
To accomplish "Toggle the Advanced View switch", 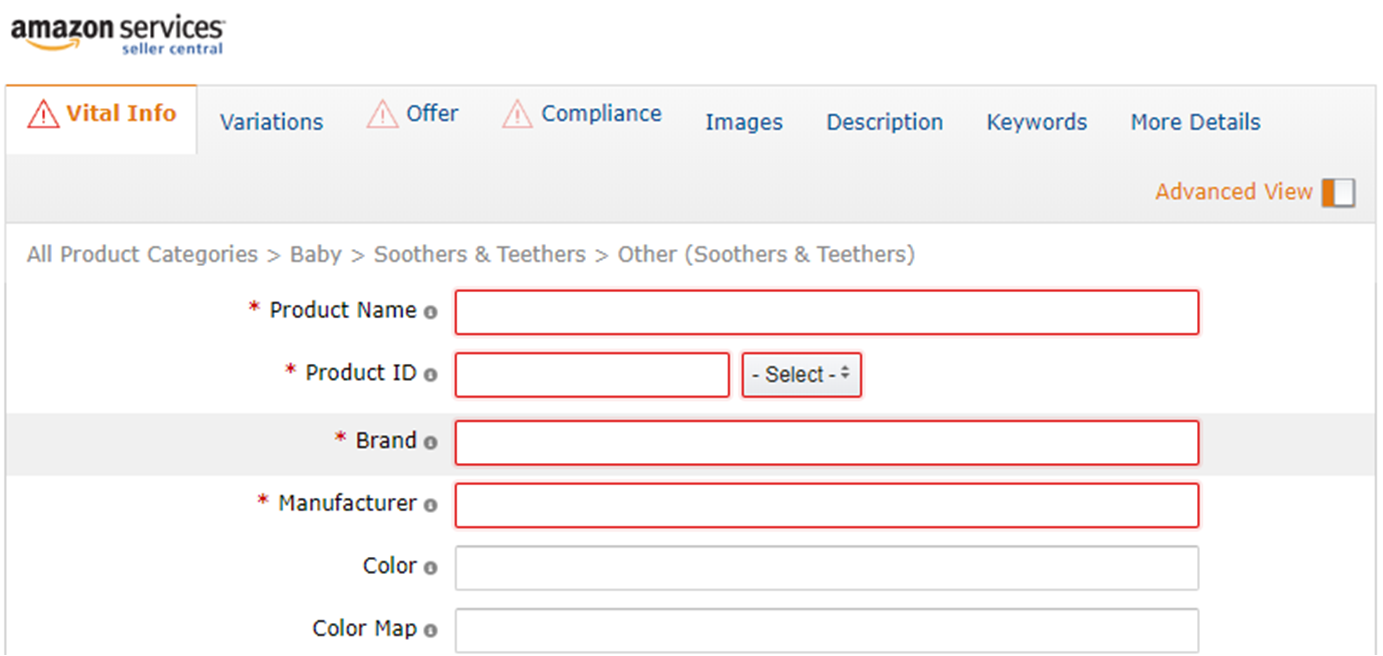I will click(1337, 192).
